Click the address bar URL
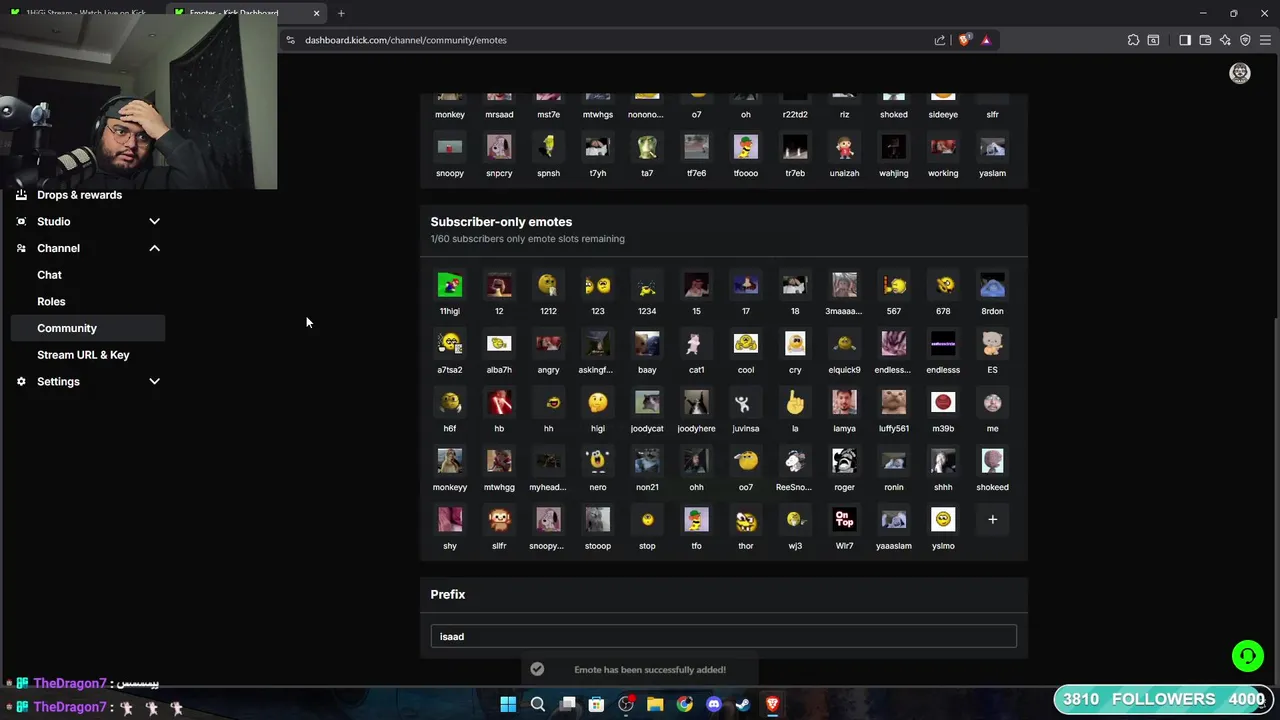Screen dimensions: 1280x720 pos(406,40)
